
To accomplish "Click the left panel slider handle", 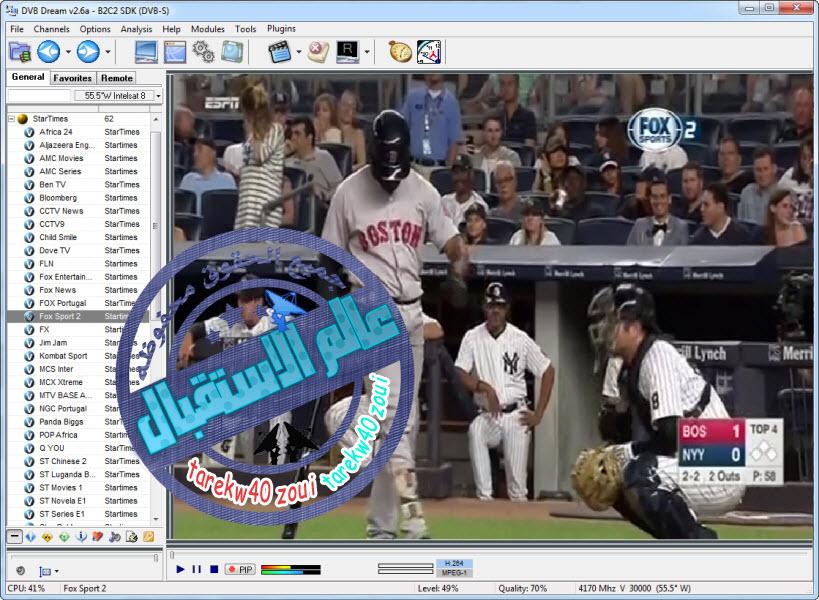I will 156,558.
